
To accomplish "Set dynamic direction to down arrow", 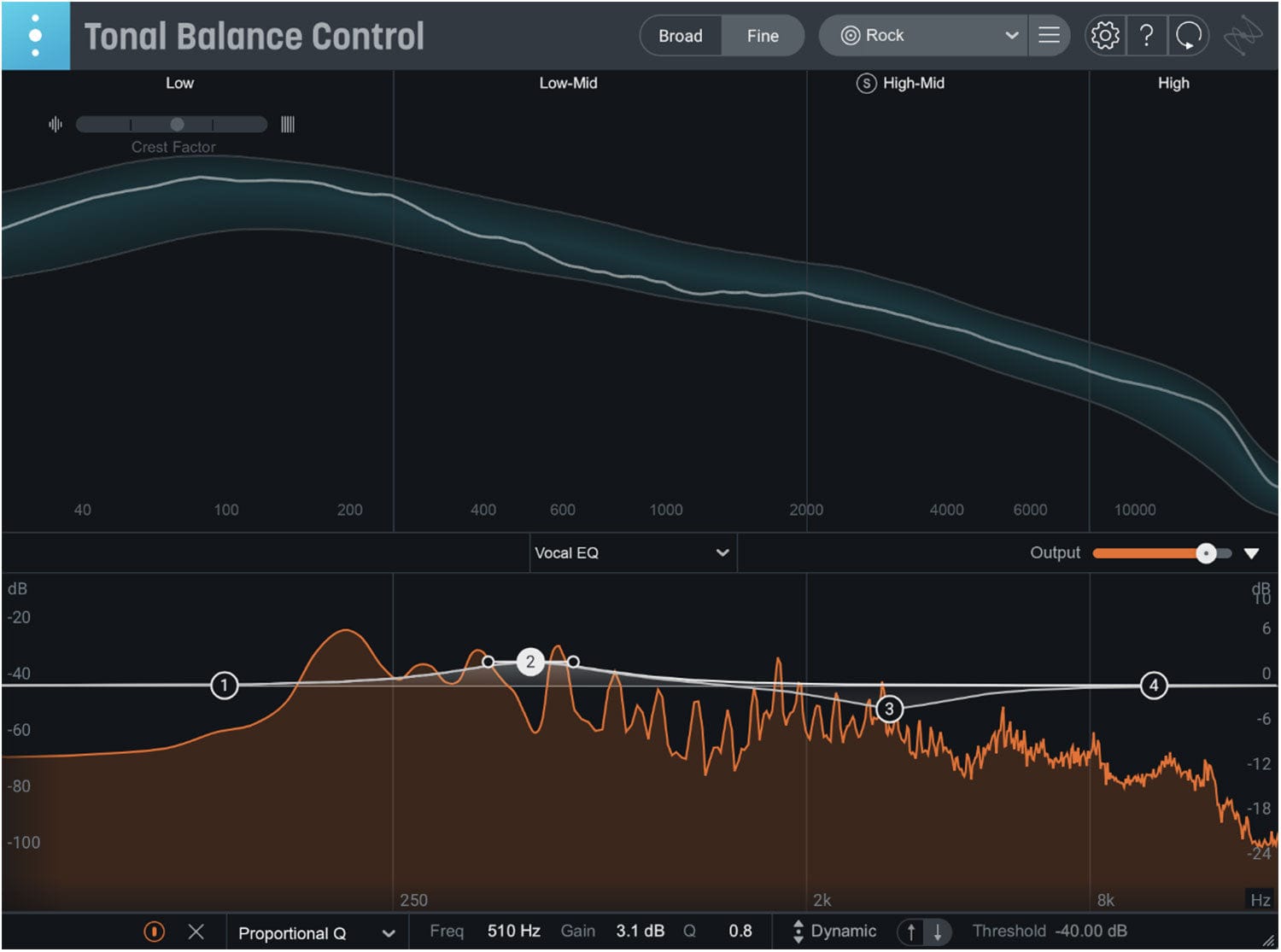I will [x=937, y=932].
